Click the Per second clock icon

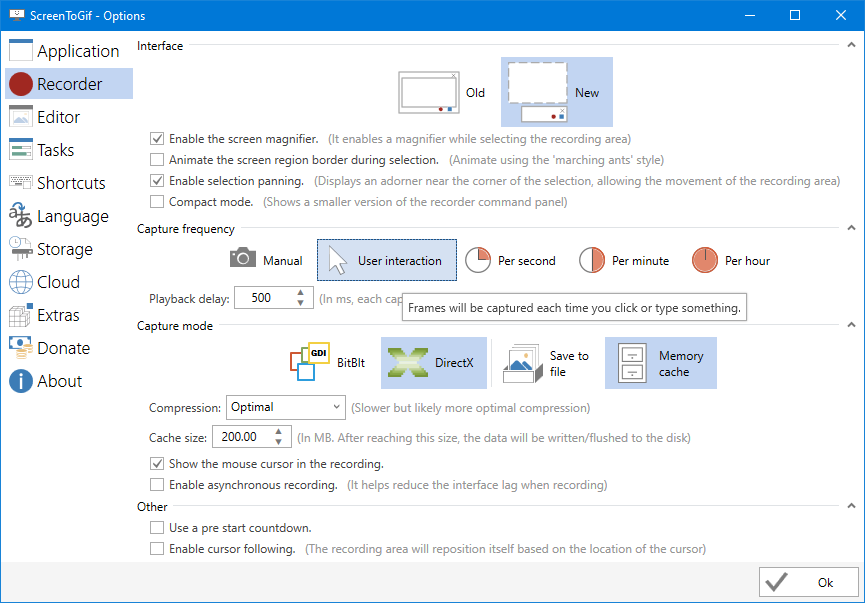tap(477, 260)
